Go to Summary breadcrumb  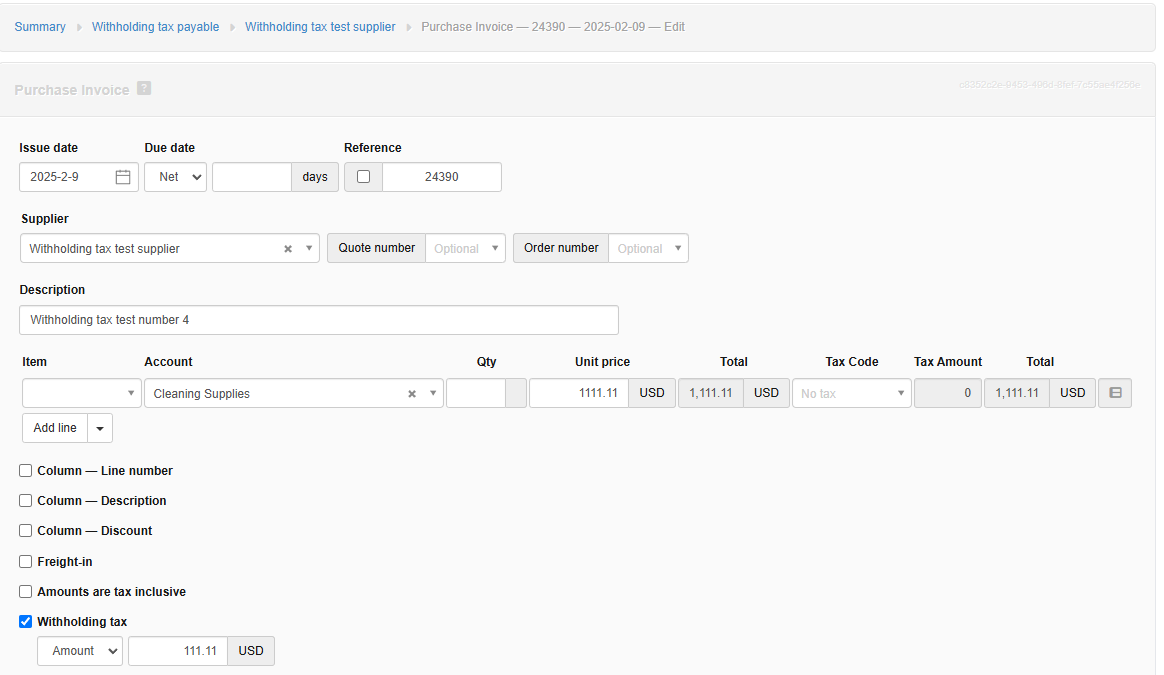[x=40, y=27]
